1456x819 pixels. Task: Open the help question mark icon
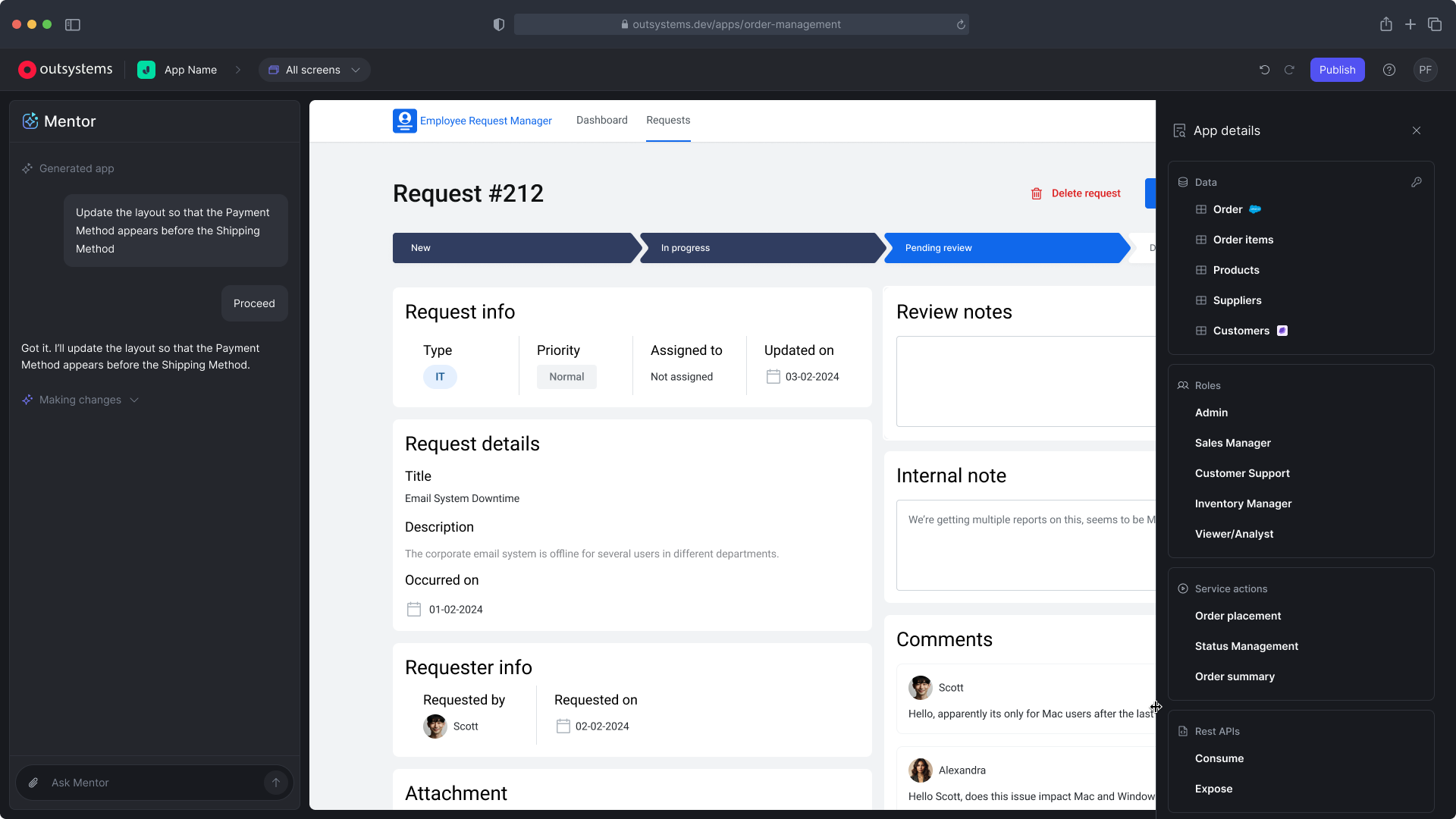click(1389, 70)
